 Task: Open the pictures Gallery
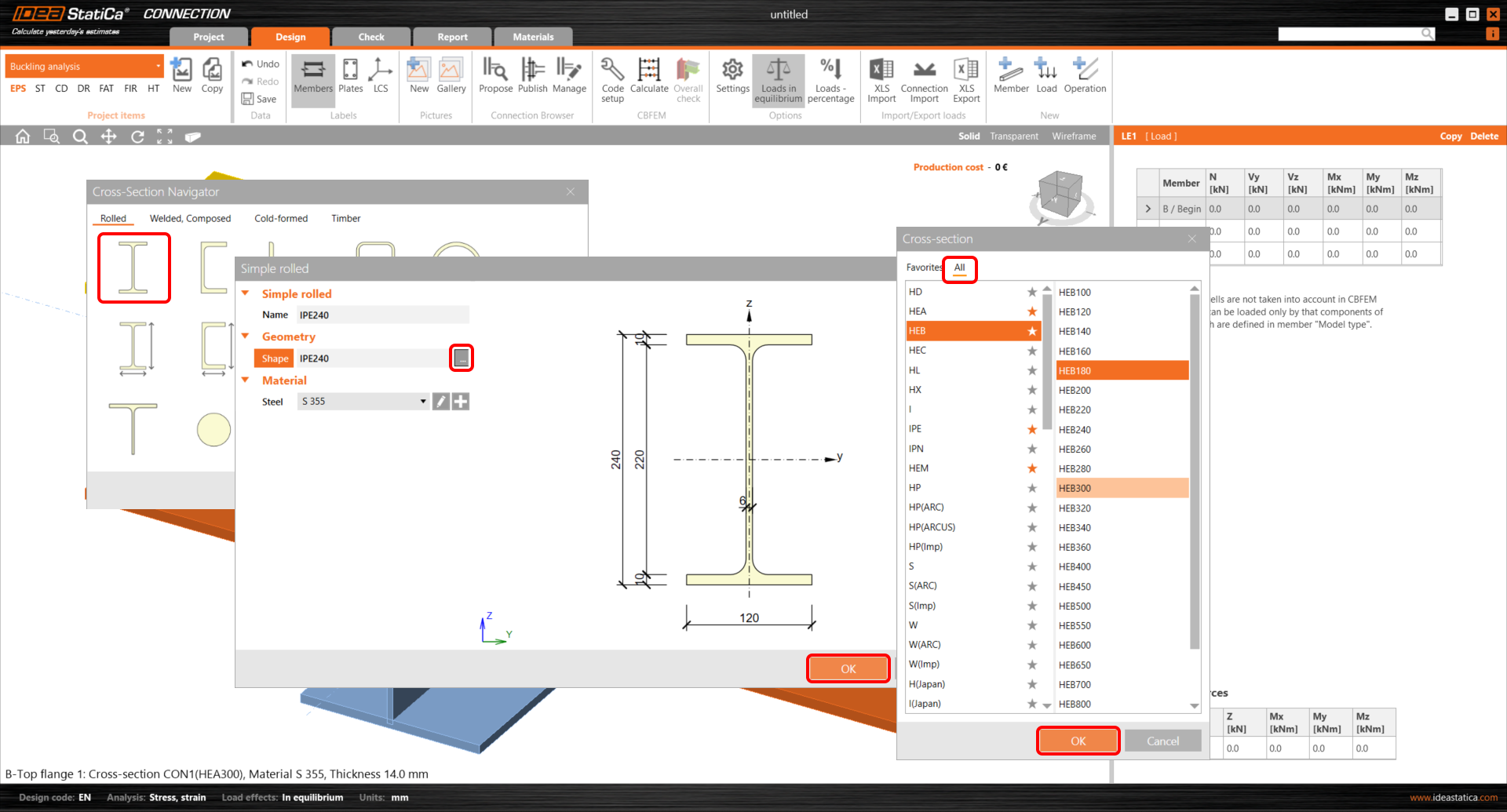point(451,77)
